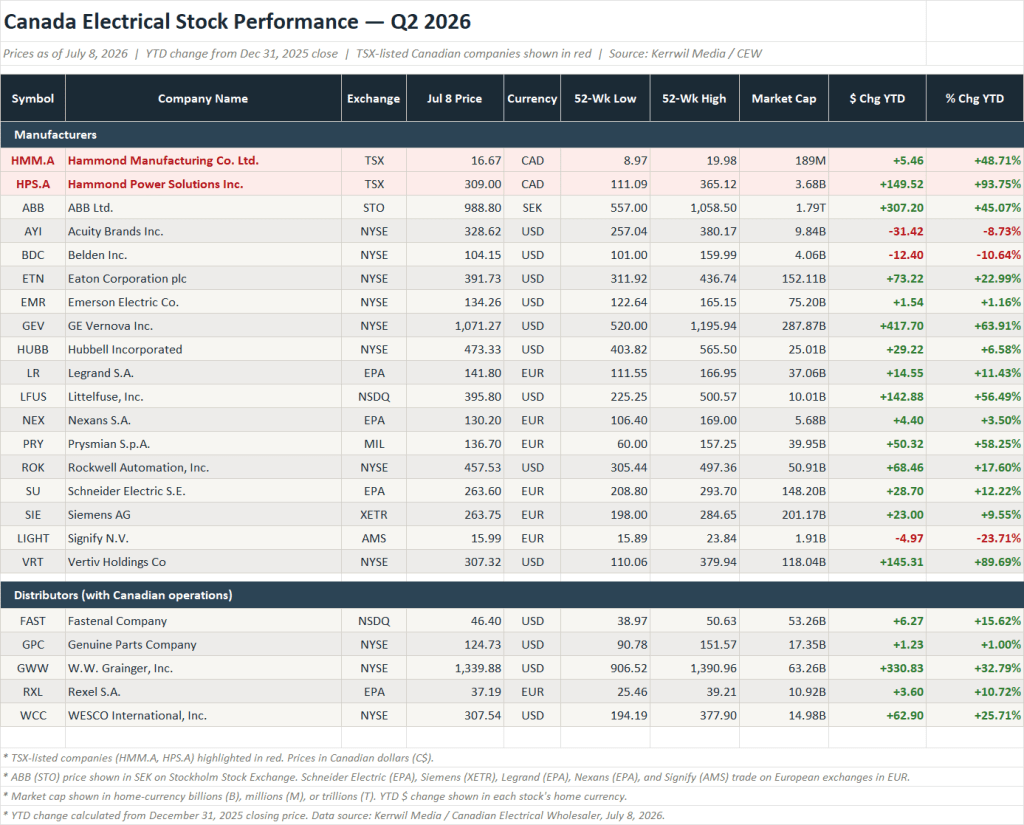Click Siemens AG's XETR exchange cell
The height and width of the screenshot is (825, 1024).
(x=374, y=515)
